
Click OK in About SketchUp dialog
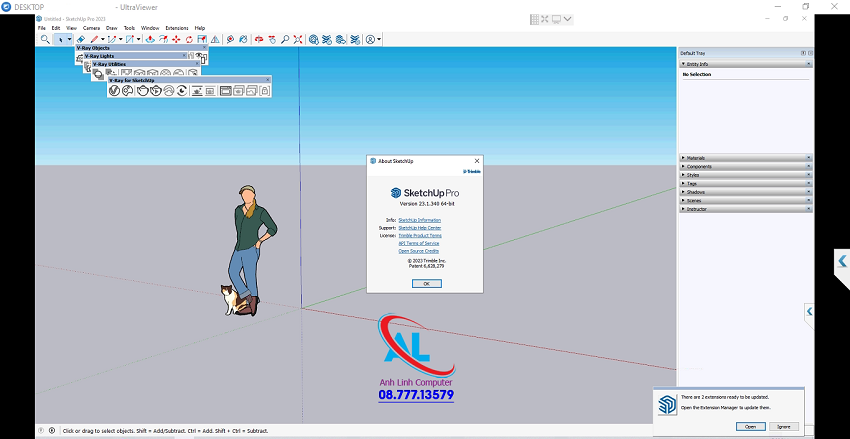pos(426,283)
